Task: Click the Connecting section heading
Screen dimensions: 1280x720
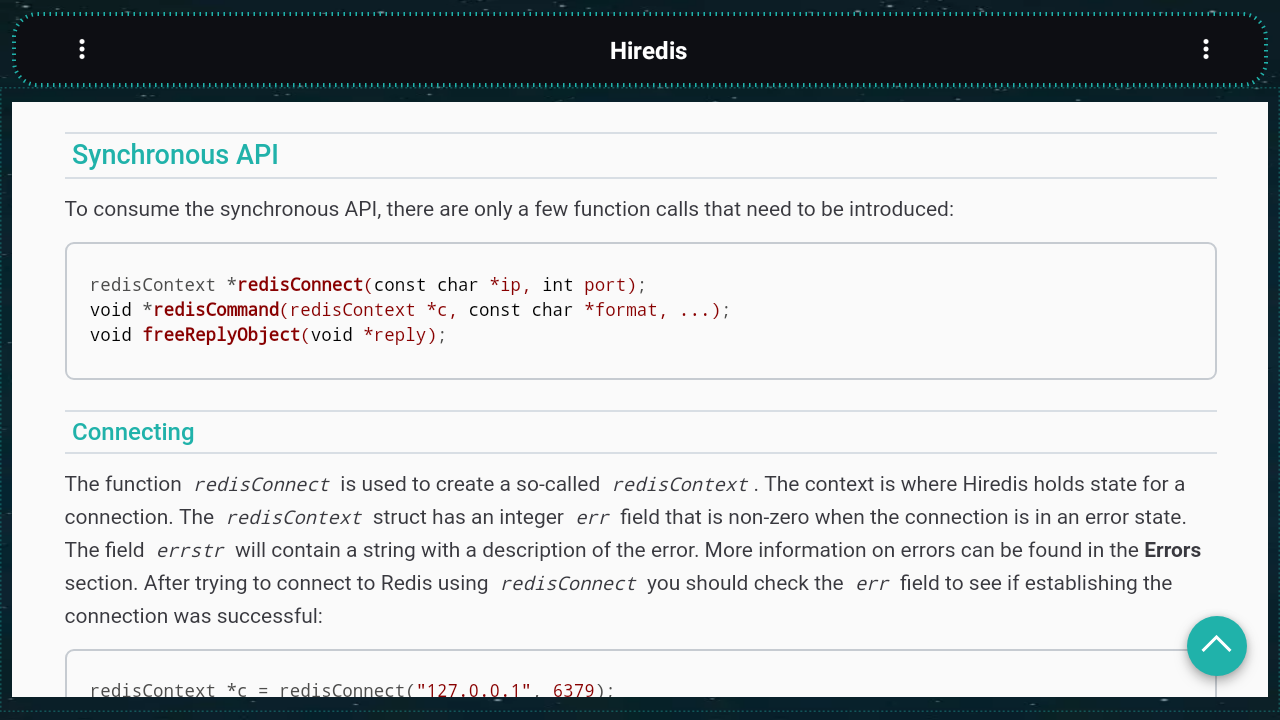Action: point(133,432)
